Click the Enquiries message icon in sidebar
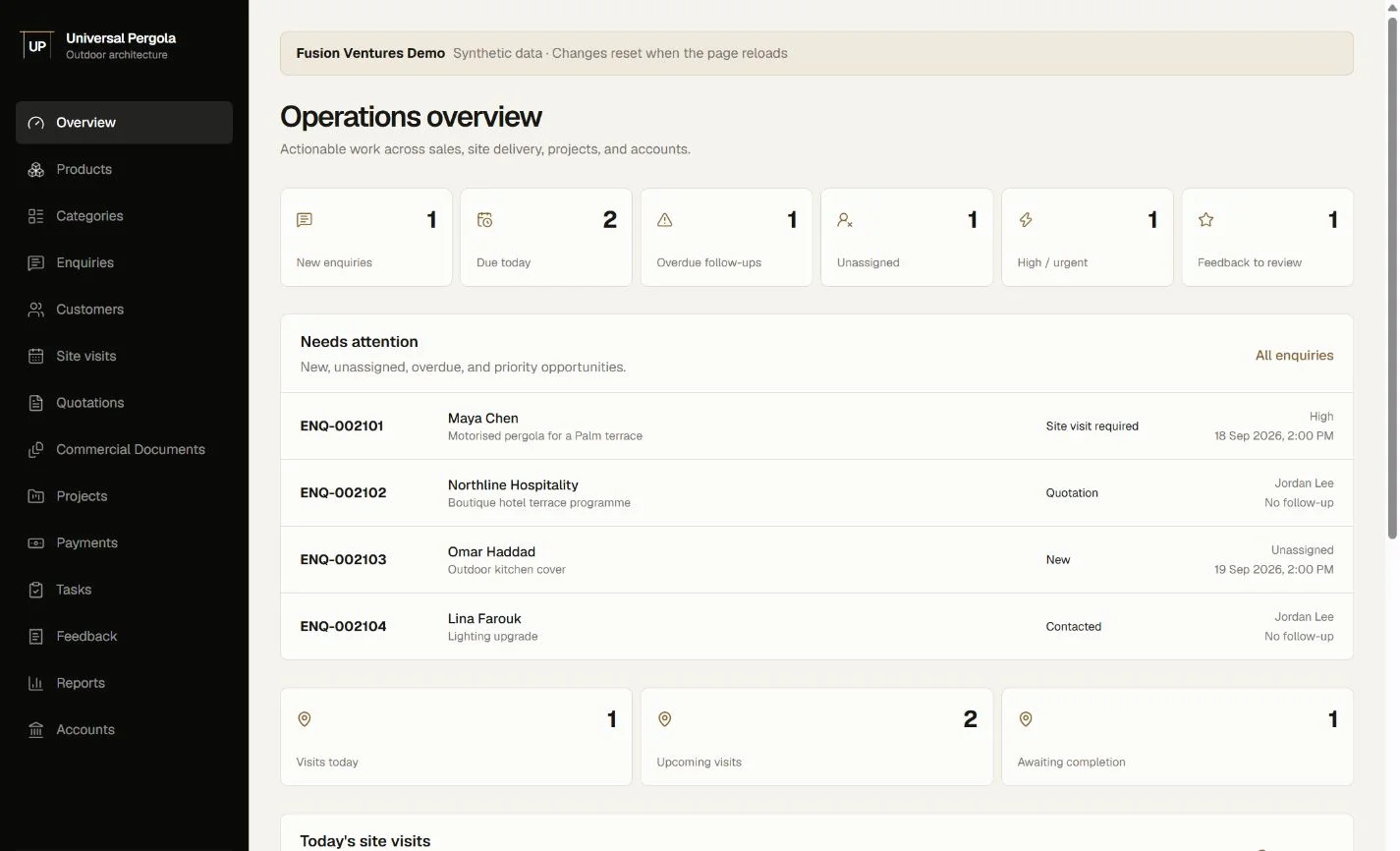The height and width of the screenshot is (851, 1400). tap(36, 262)
